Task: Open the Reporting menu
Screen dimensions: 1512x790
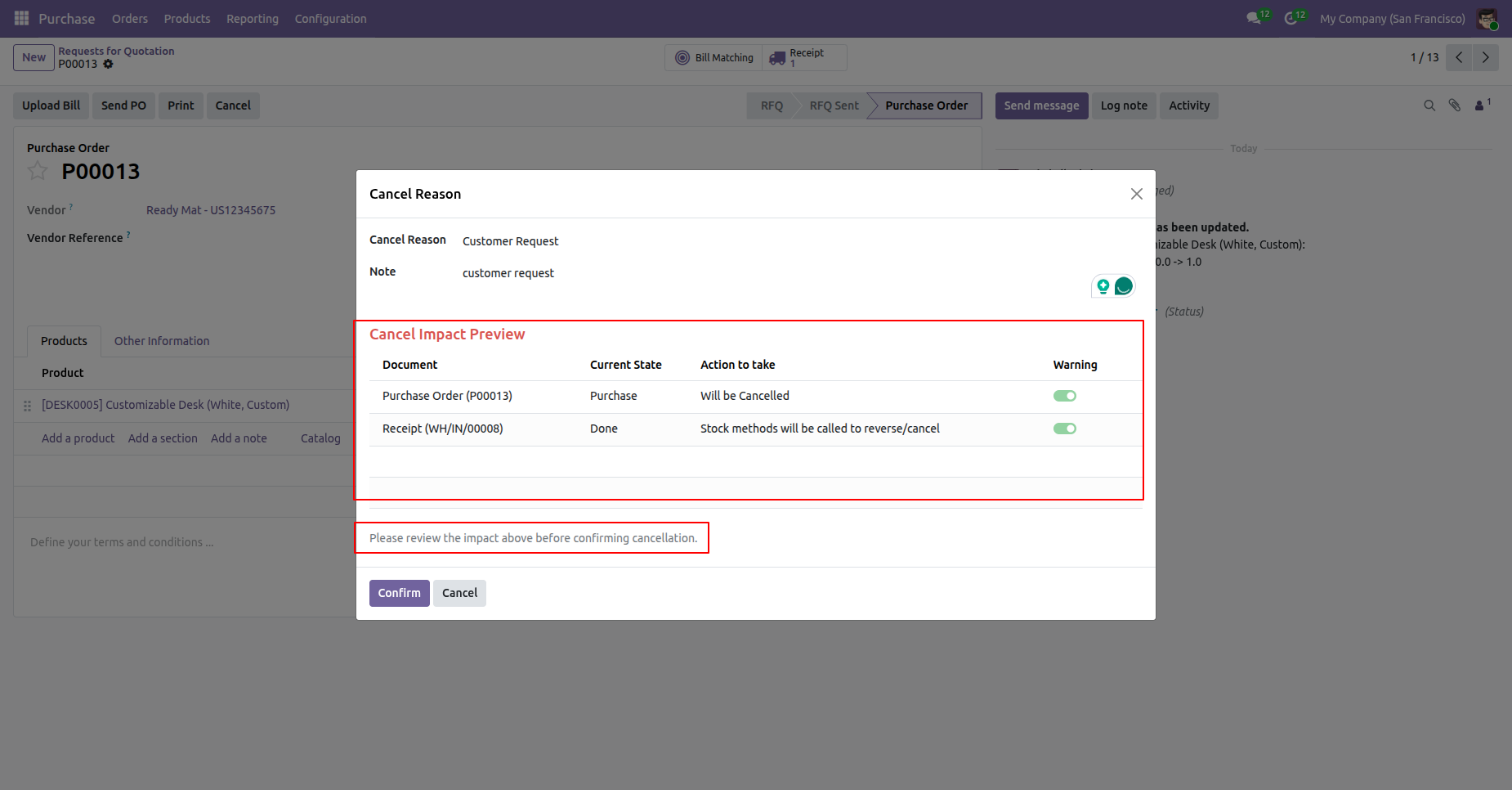Action: (x=253, y=18)
